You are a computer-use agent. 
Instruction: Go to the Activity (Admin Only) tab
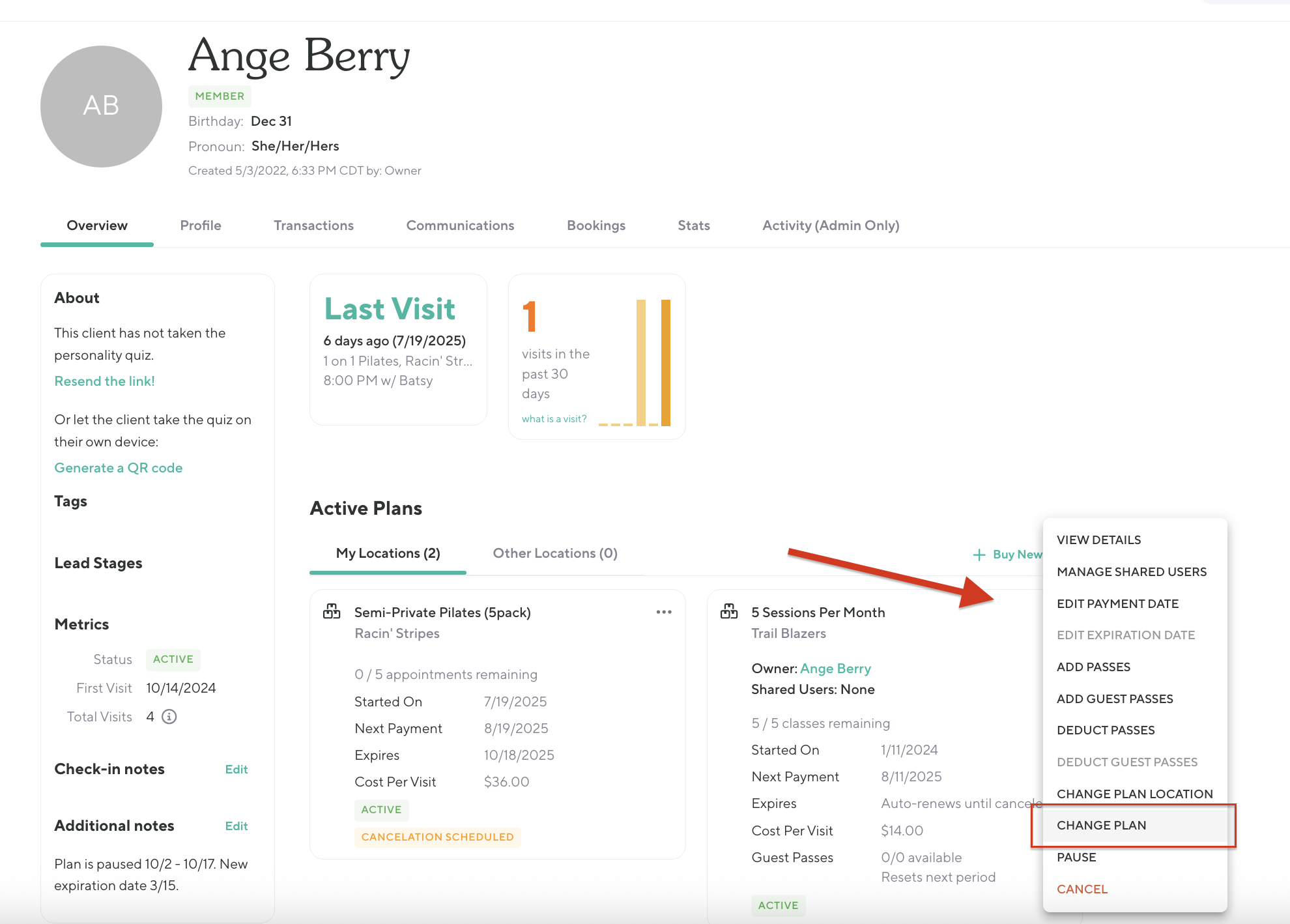pos(831,225)
